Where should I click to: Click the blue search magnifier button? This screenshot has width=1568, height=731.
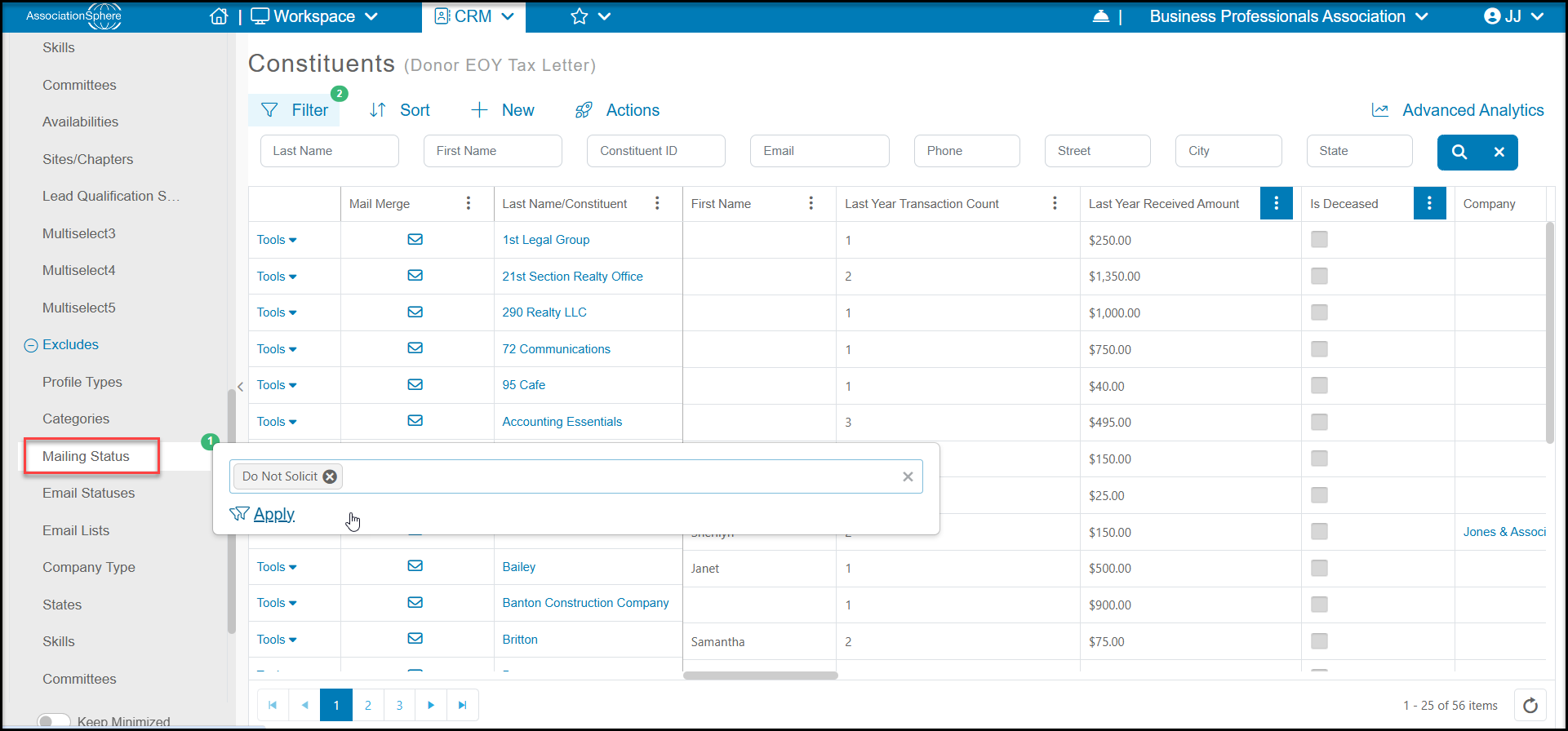click(x=1459, y=152)
